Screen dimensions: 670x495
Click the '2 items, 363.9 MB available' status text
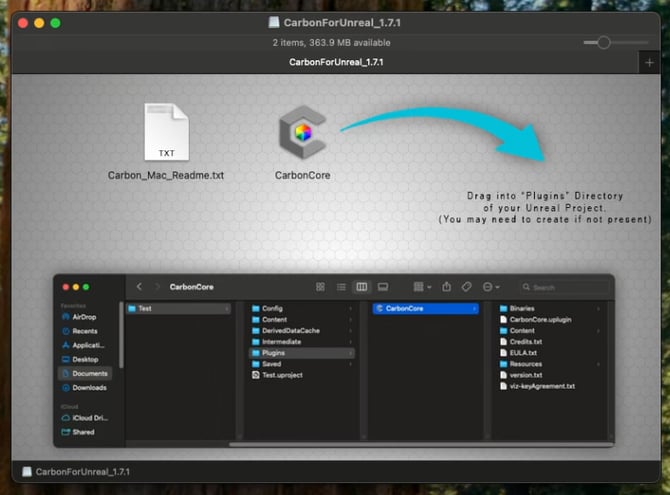point(332,43)
